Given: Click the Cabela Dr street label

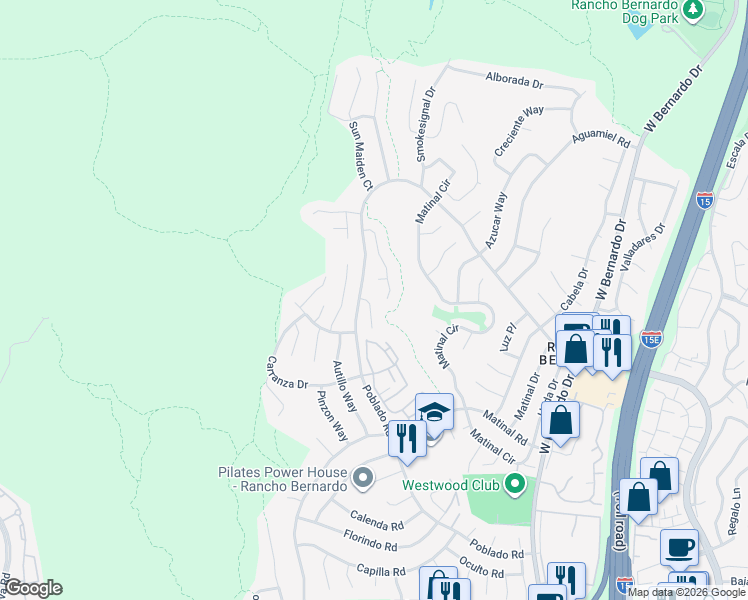Looking at the screenshot, I should (x=574, y=289).
